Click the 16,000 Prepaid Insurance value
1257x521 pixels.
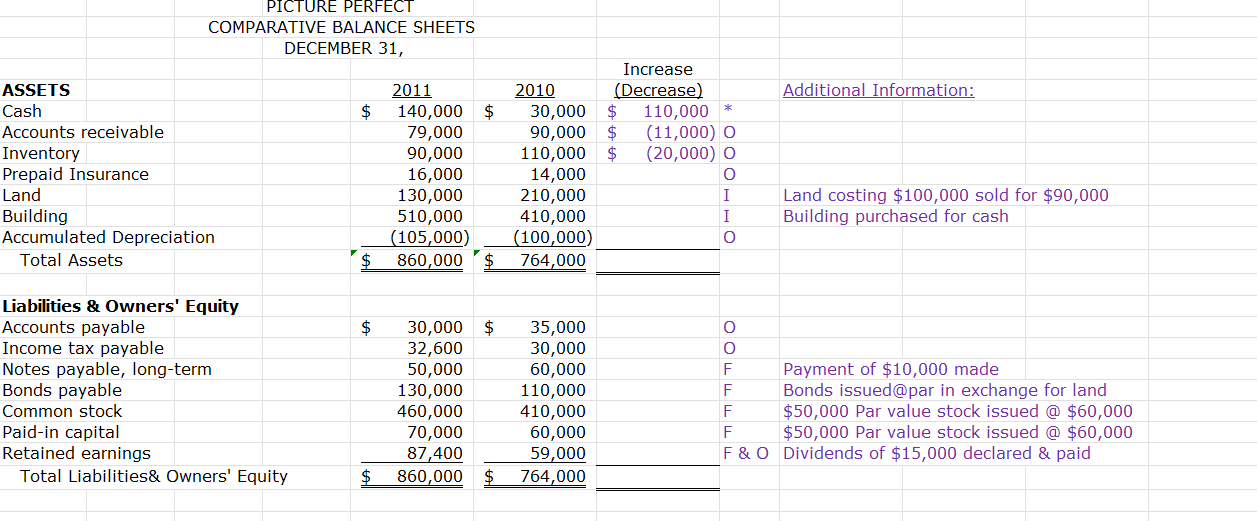tap(435, 174)
